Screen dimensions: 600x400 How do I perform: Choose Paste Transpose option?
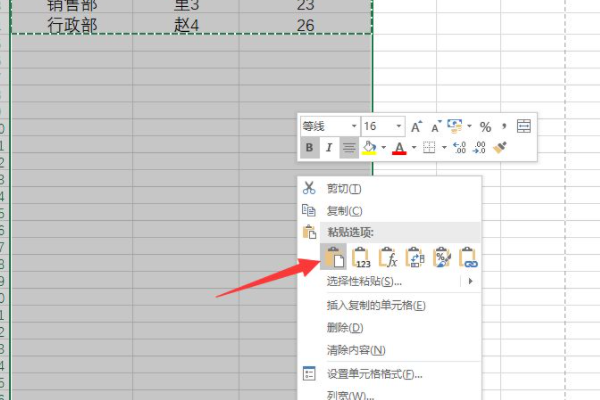415,257
